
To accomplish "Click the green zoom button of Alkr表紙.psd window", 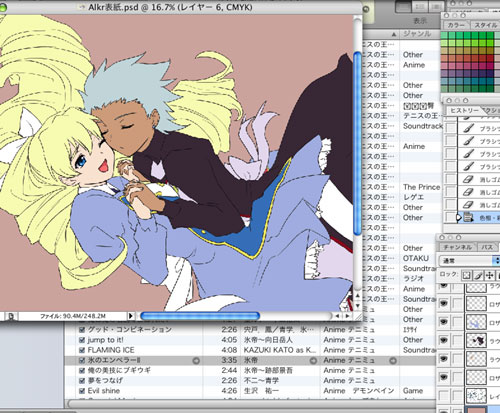I will [2, 7].
